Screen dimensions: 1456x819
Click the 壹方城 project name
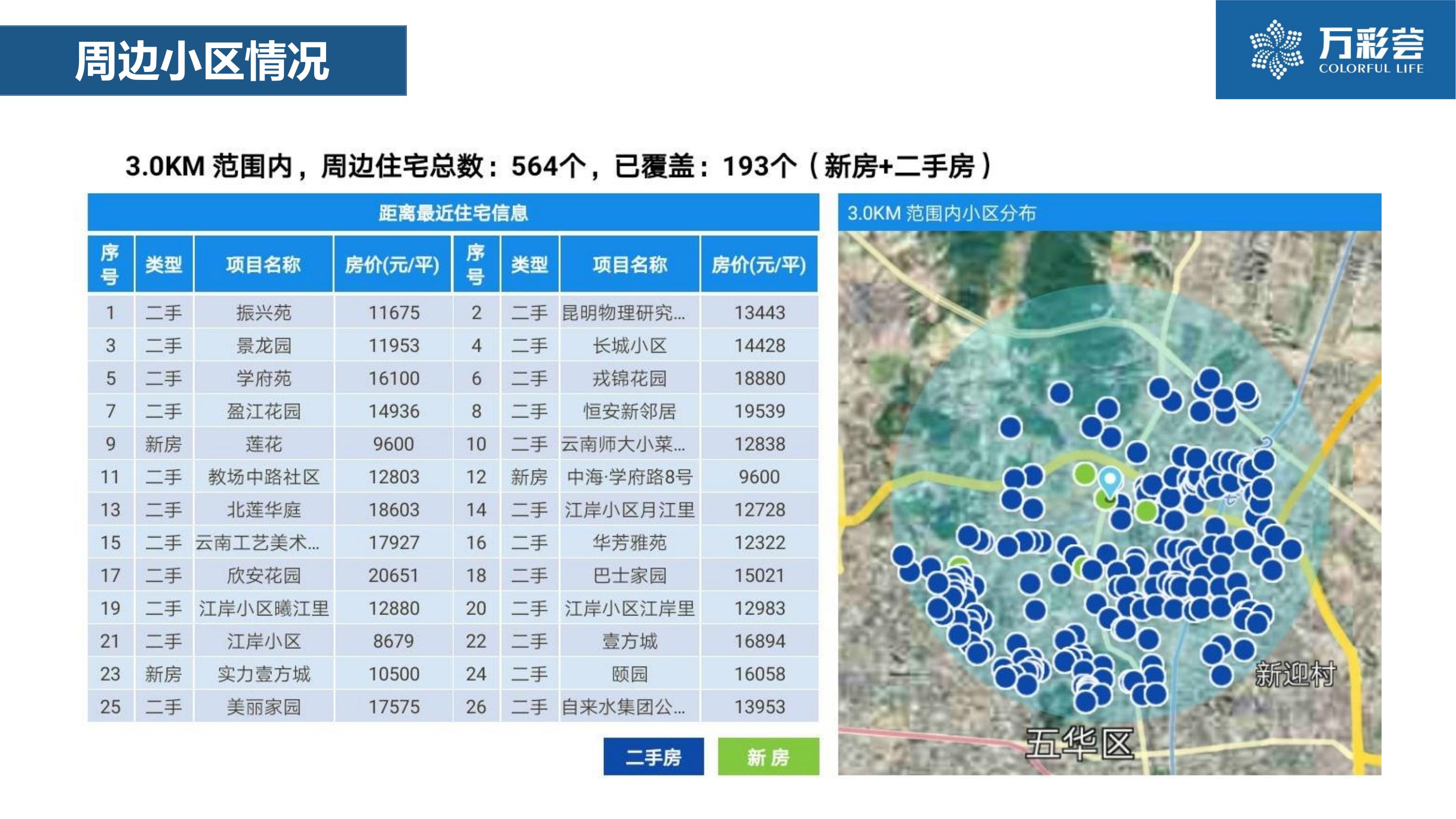(x=629, y=641)
